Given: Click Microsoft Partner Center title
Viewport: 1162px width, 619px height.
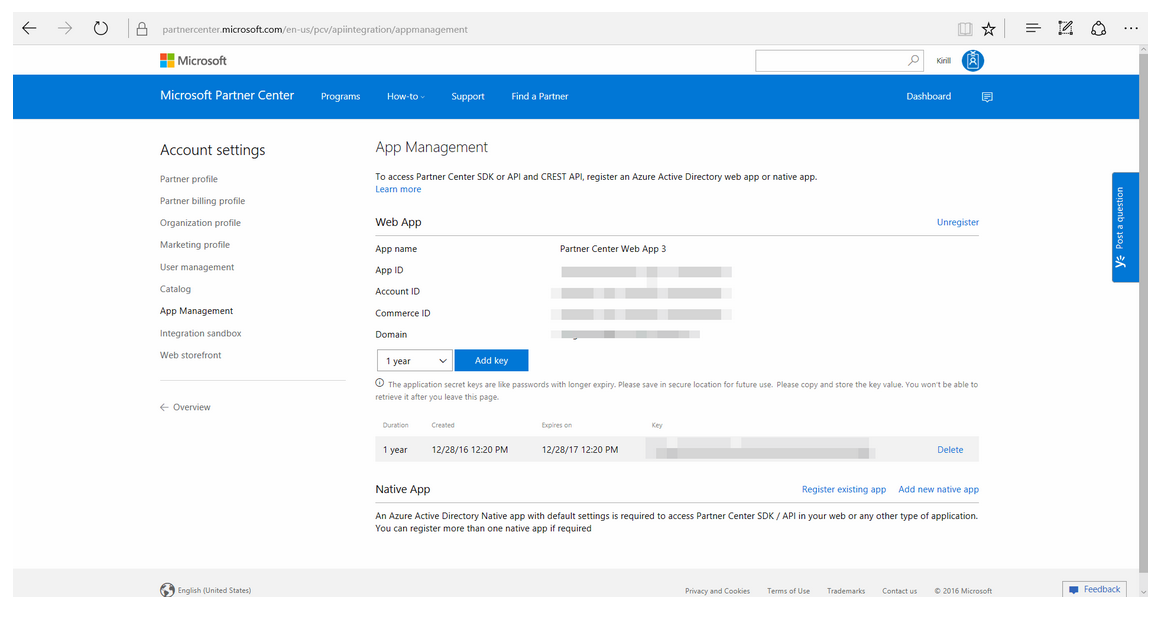Looking at the screenshot, I should click(x=227, y=95).
